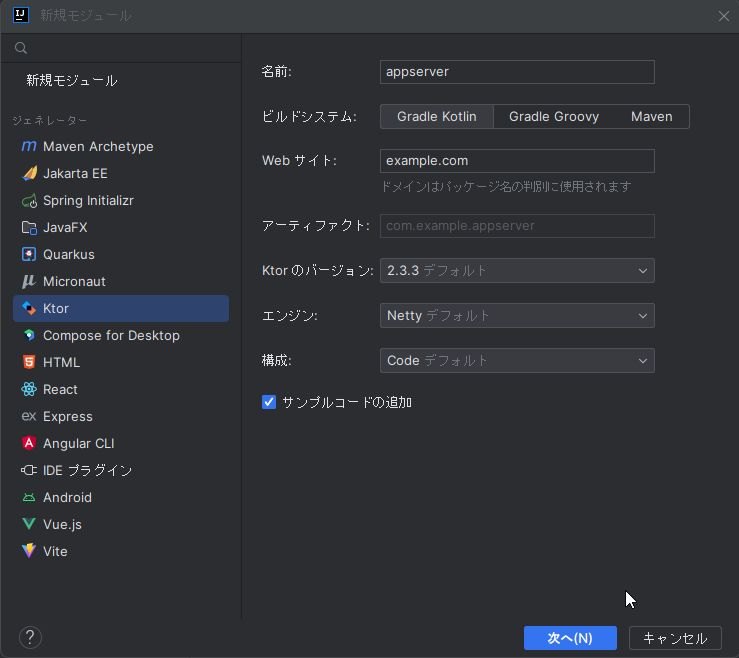The width and height of the screenshot is (739, 658).
Task: Click the アーティファクト field
Action: tap(517, 226)
